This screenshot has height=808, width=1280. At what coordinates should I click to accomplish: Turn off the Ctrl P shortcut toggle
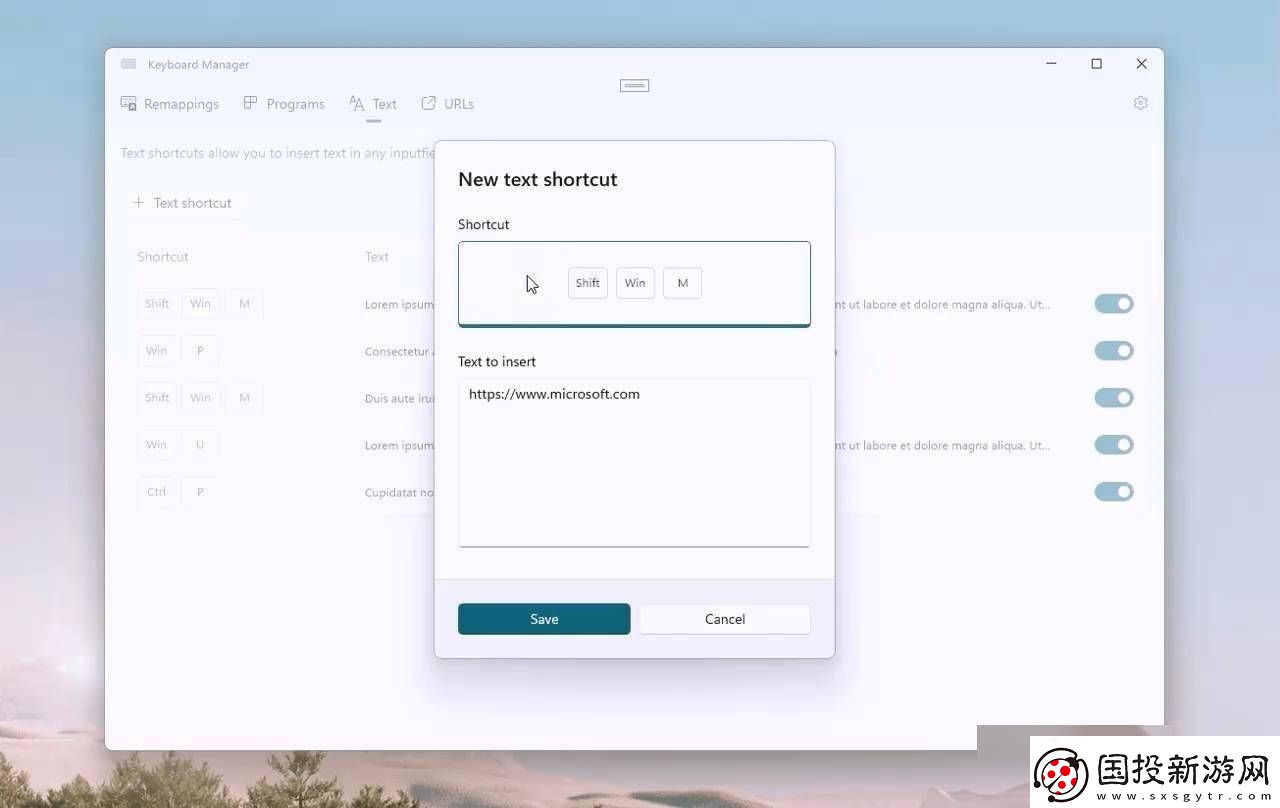pyautogui.click(x=1113, y=492)
